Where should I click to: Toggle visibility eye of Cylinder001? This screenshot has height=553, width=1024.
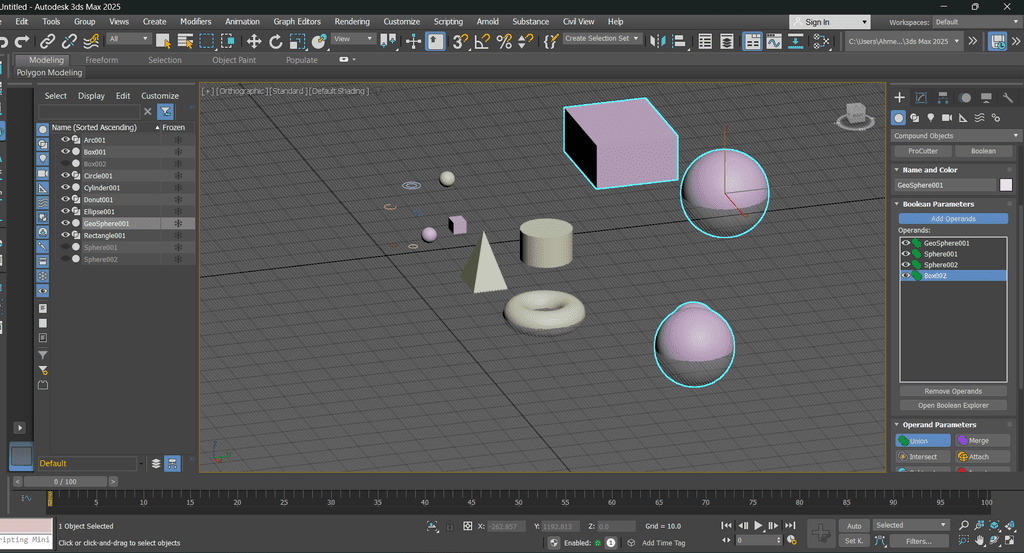65,187
